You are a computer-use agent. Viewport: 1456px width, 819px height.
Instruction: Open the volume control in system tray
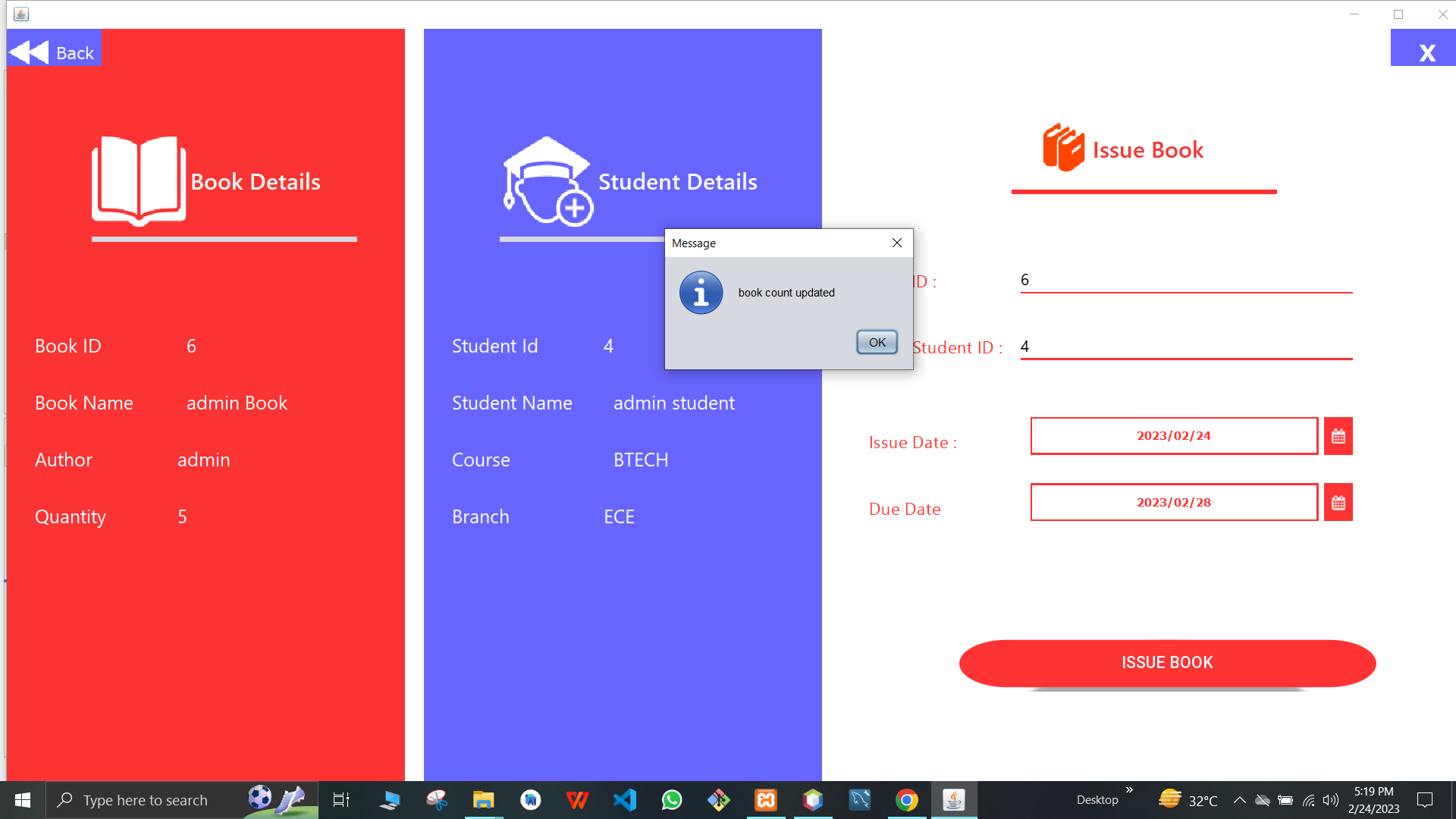coord(1330,800)
